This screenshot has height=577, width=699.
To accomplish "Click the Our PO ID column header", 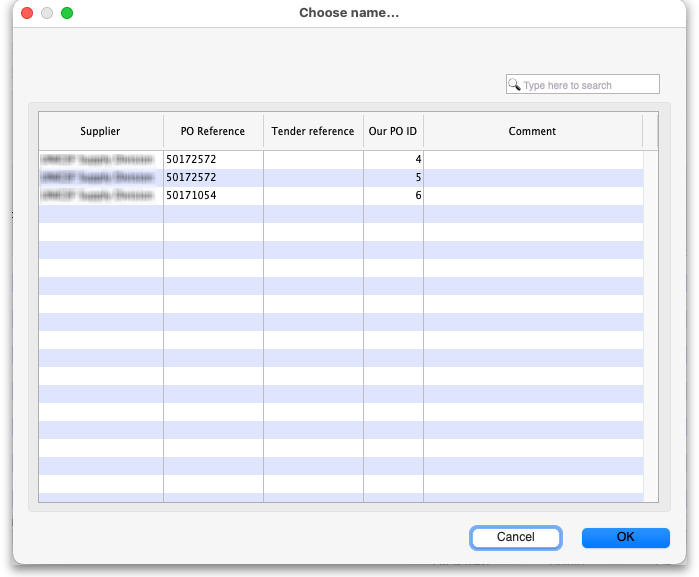I will point(392,131).
